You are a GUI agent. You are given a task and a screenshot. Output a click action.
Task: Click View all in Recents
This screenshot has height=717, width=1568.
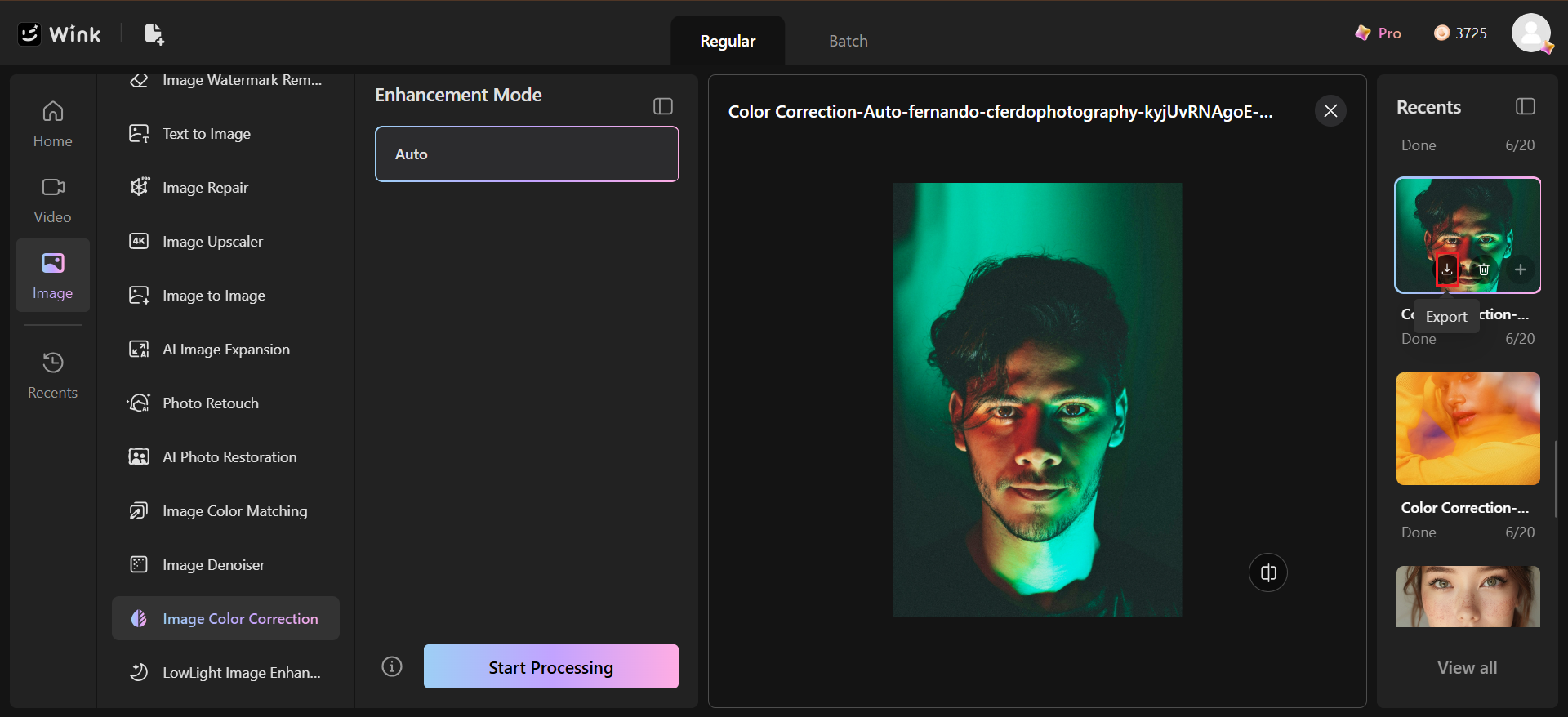1468,667
